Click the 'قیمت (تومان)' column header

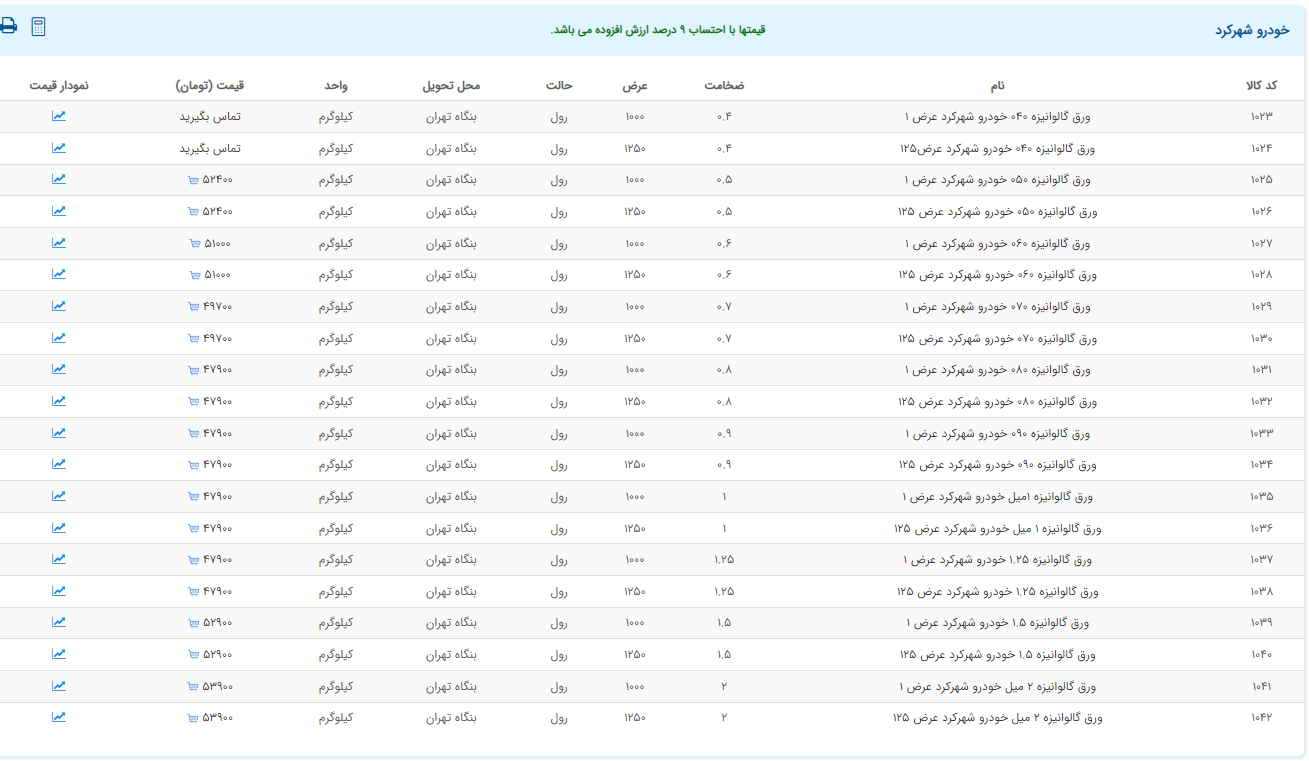coord(210,86)
